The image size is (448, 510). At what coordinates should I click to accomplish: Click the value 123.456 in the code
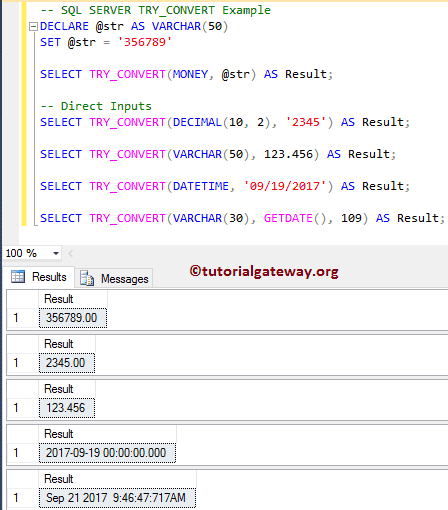pos(288,154)
